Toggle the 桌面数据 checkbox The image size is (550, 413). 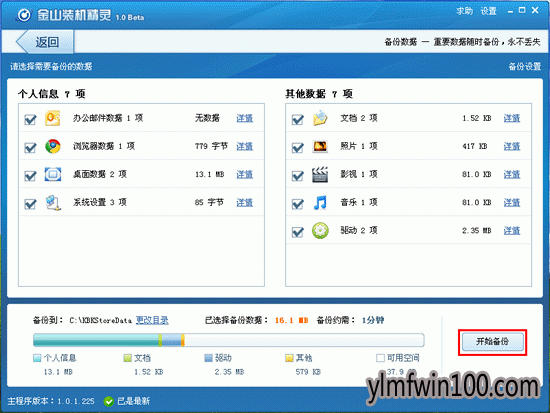pos(31,175)
